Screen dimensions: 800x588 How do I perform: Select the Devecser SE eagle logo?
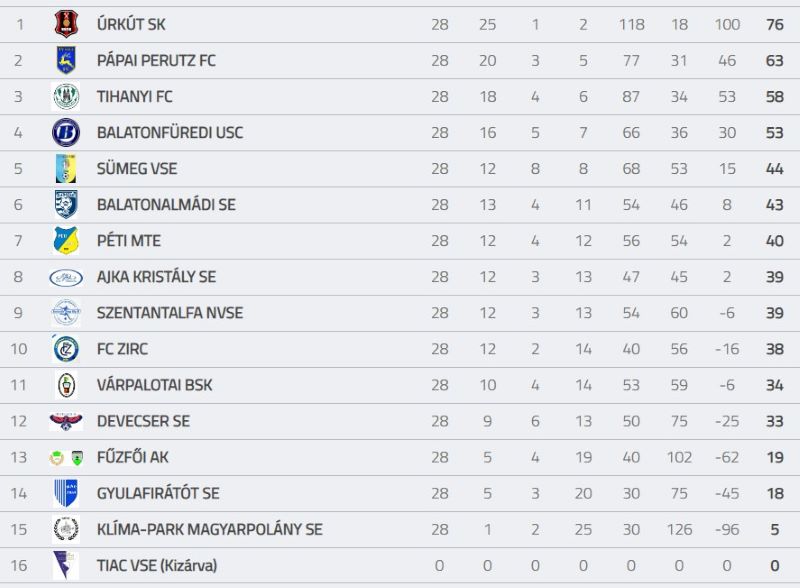[x=66, y=421]
